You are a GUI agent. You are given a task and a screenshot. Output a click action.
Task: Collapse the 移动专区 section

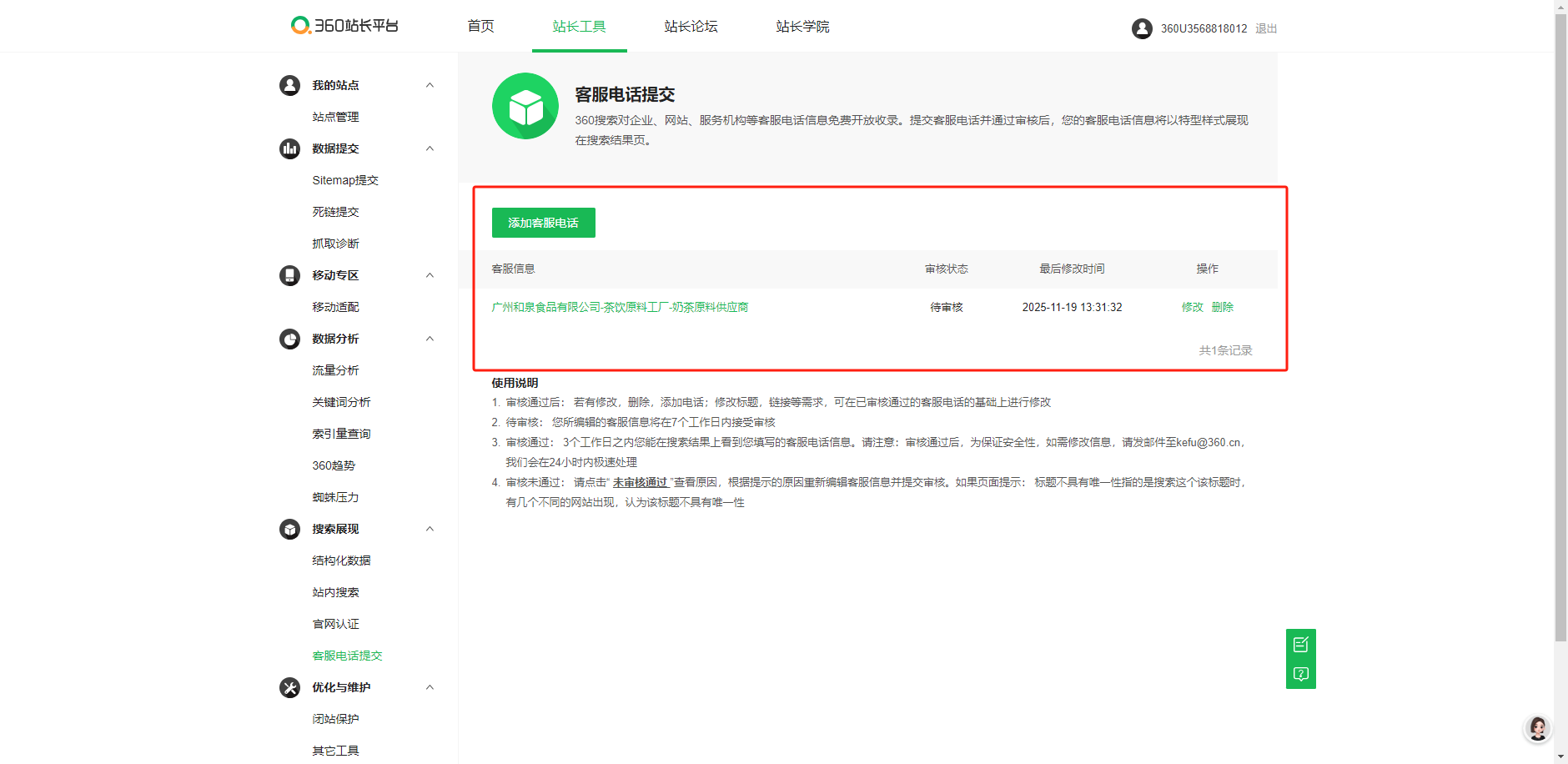(x=430, y=275)
